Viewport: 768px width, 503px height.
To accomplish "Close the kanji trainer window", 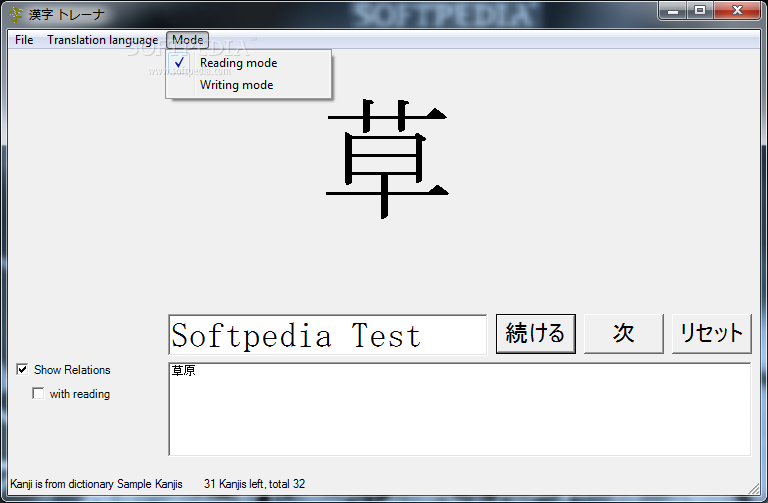I will (x=737, y=11).
